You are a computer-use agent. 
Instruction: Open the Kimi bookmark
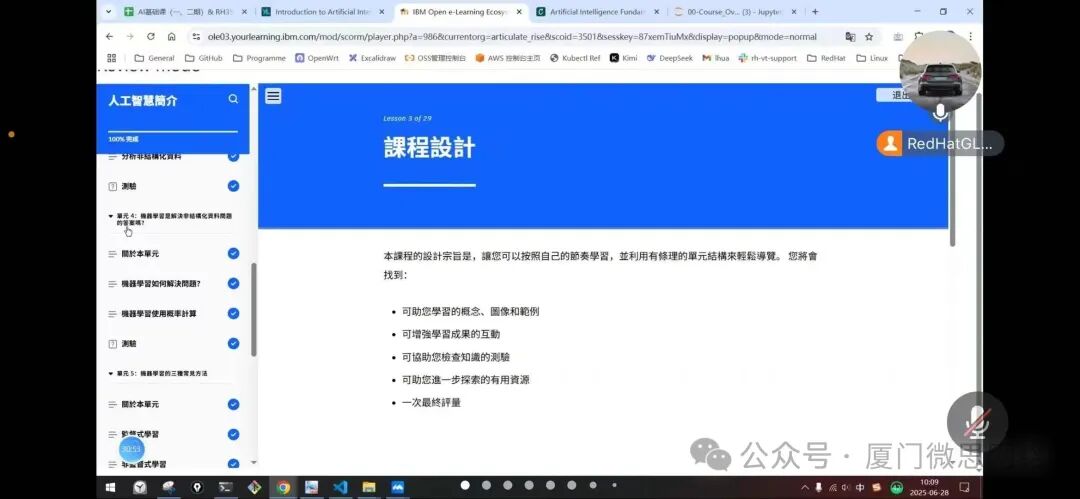tap(623, 58)
